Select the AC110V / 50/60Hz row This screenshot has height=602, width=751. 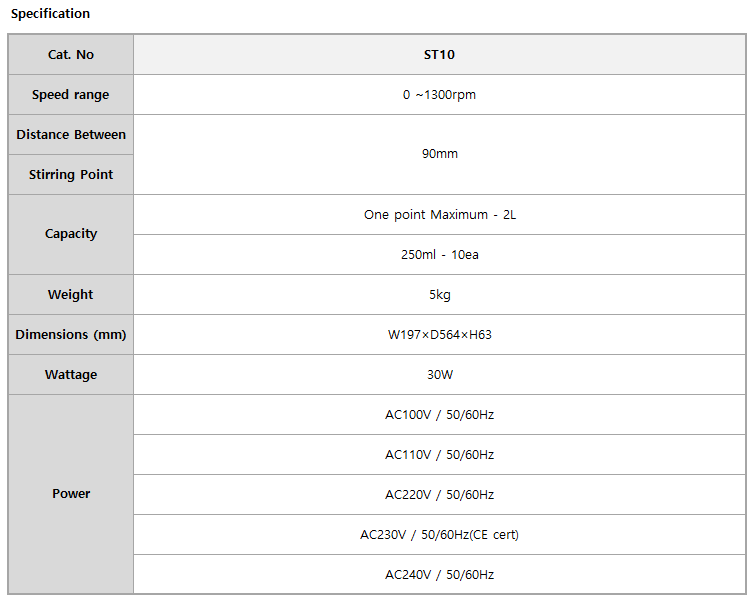tap(439, 455)
